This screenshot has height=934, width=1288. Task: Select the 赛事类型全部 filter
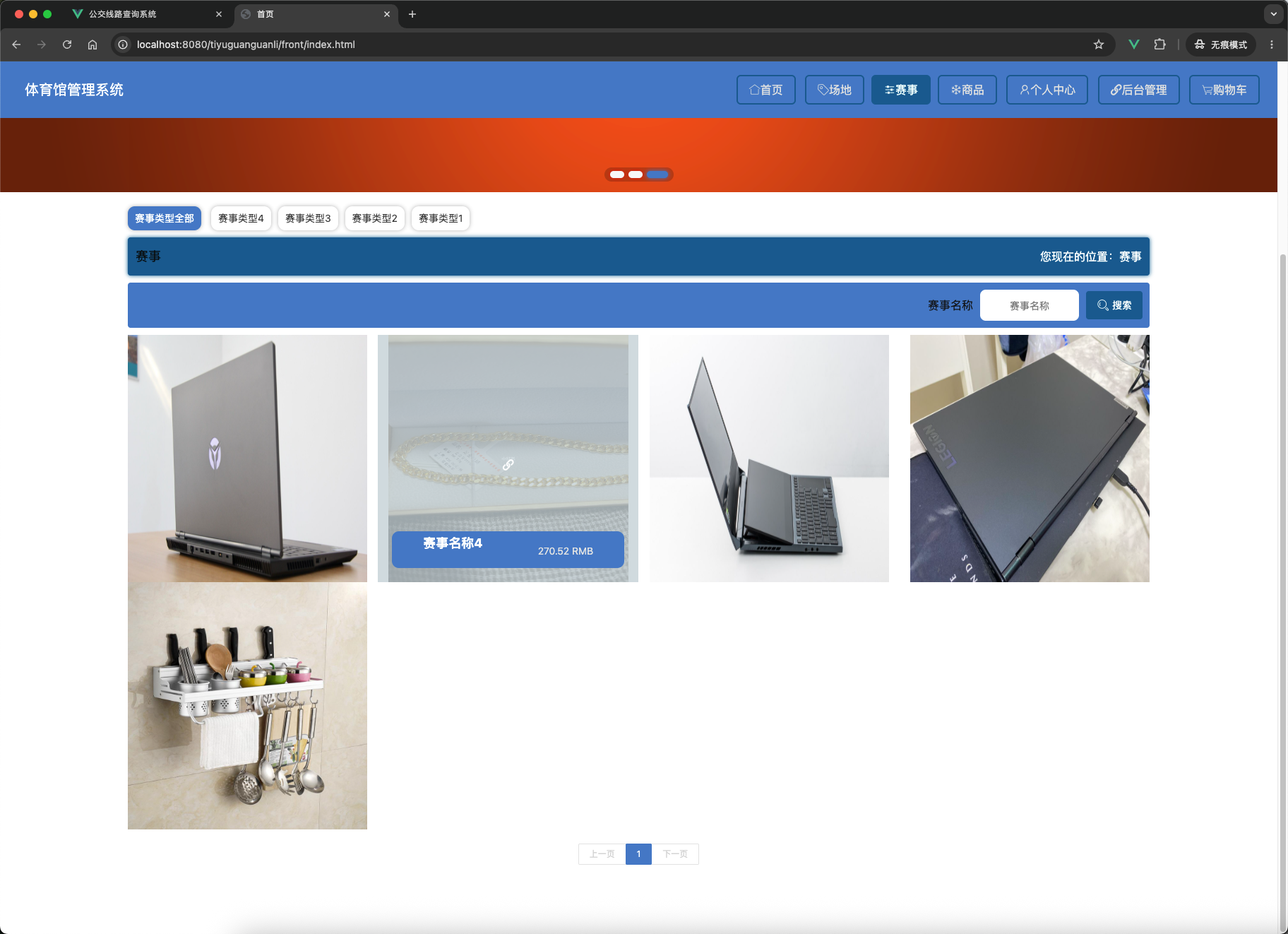pyautogui.click(x=165, y=218)
